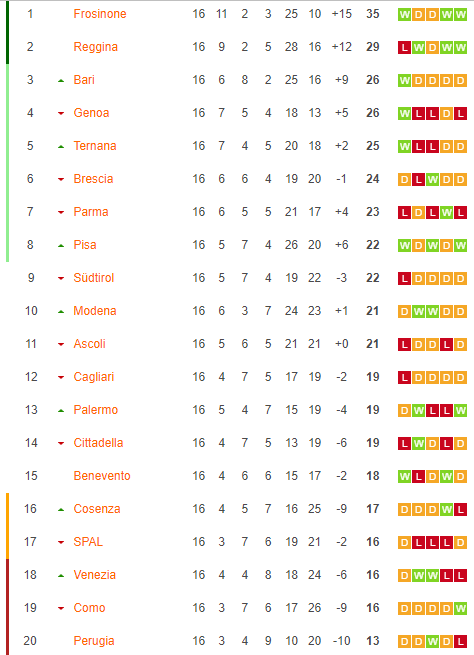Image resolution: width=474 pixels, height=655 pixels.
Task: Click the green up arrow beside Venezia
Action: click(61, 575)
